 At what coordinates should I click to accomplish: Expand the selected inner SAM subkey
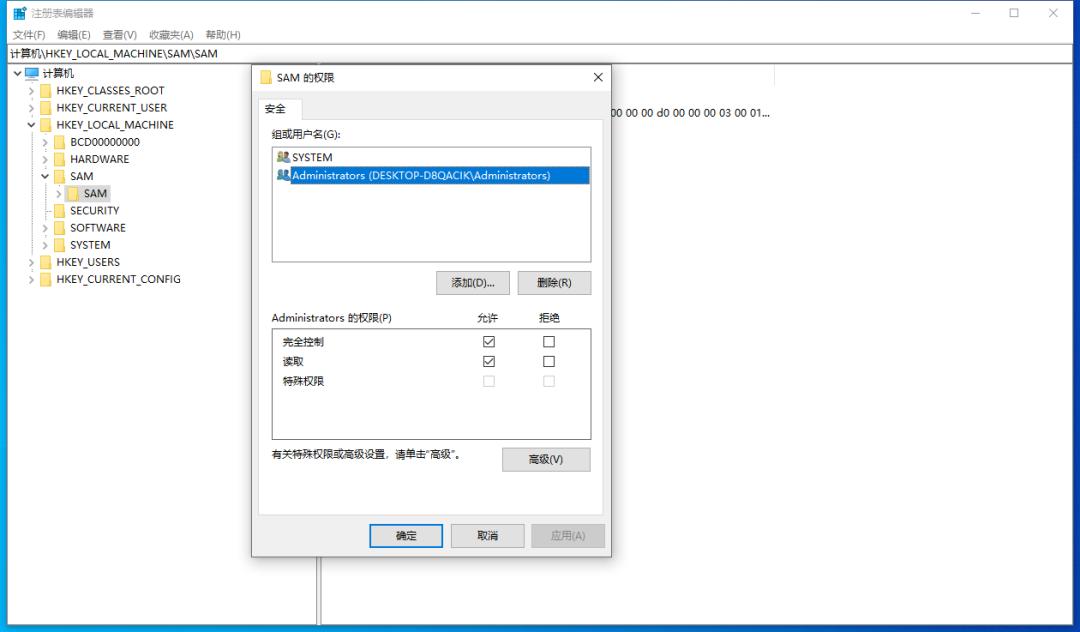click(59, 194)
